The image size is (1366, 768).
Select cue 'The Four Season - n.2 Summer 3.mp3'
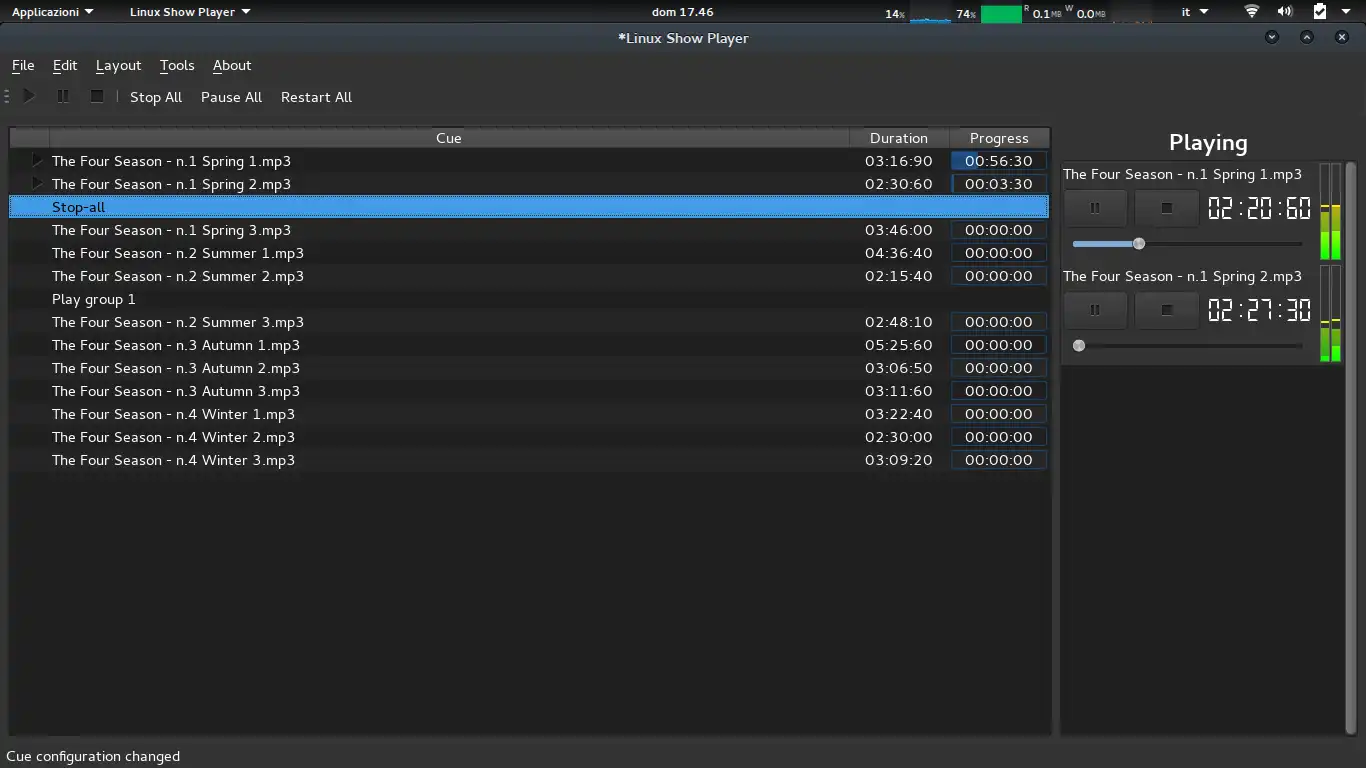529,322
